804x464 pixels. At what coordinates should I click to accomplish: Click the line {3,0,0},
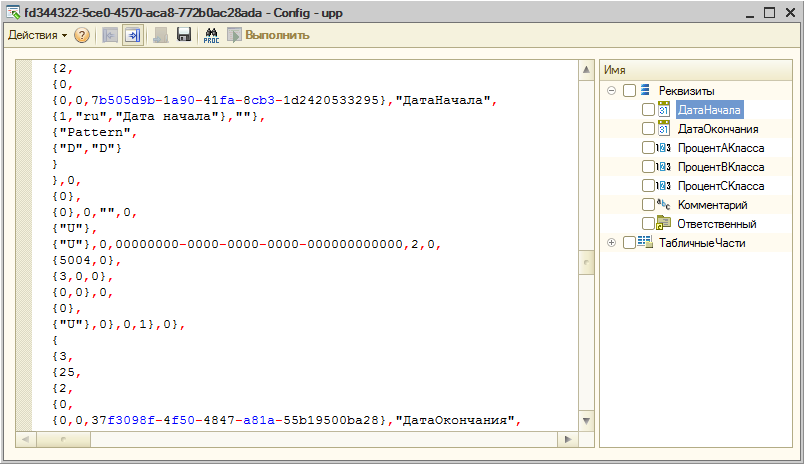point(83,276)
